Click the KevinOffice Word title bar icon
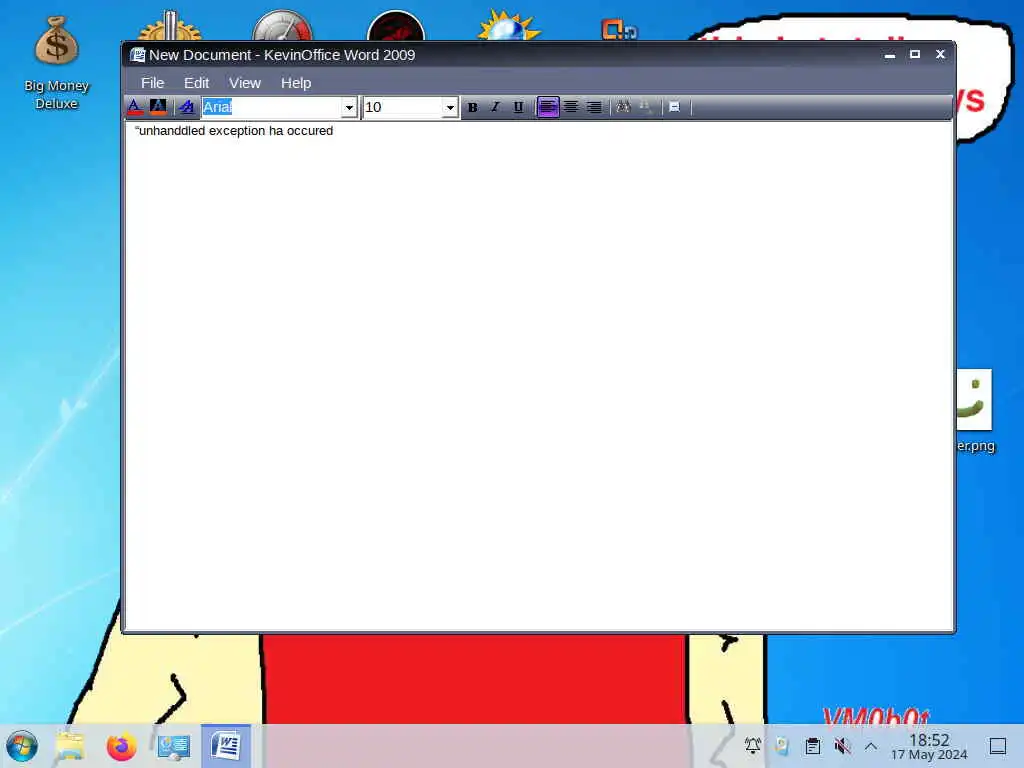 [137, 55]
